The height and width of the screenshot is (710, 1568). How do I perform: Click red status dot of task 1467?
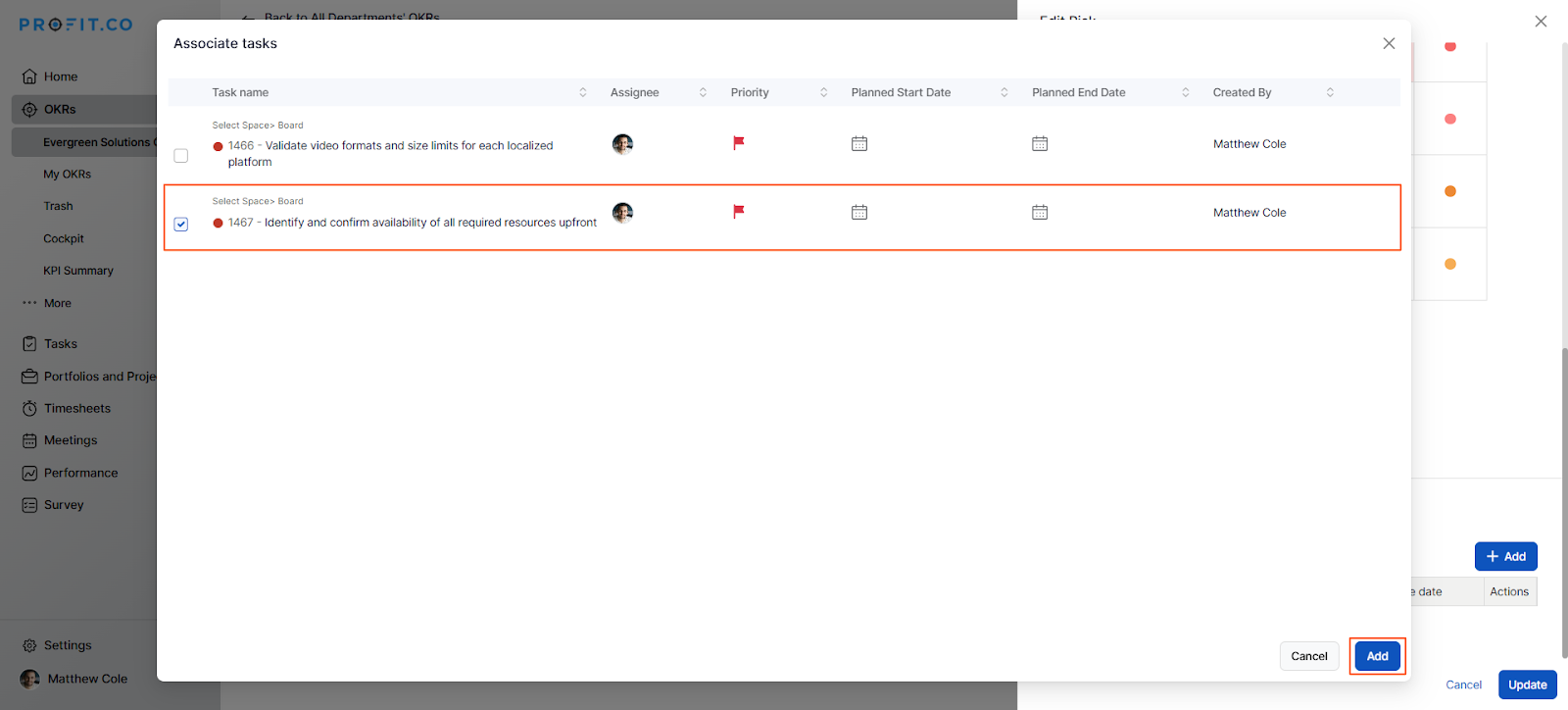pyautogui.click(x=218, y=223)
